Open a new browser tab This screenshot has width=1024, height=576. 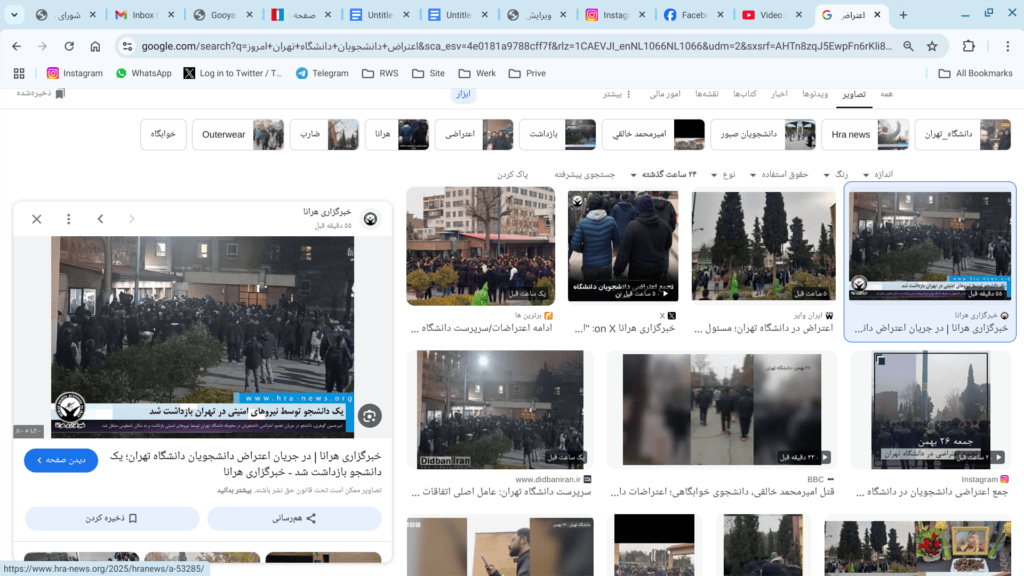(x=903, y=15)
